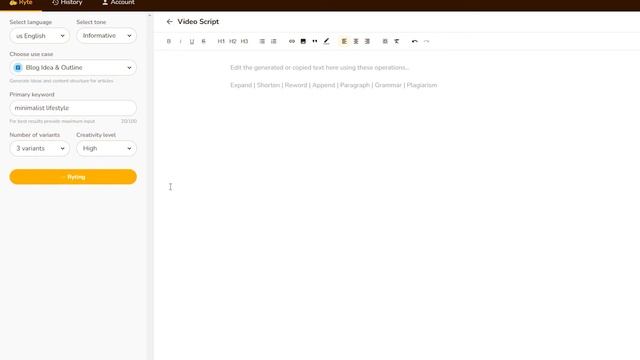This screenshot has height=360, width=640.
Task: Apply strikethrough formatting
Action: [203, 41]
